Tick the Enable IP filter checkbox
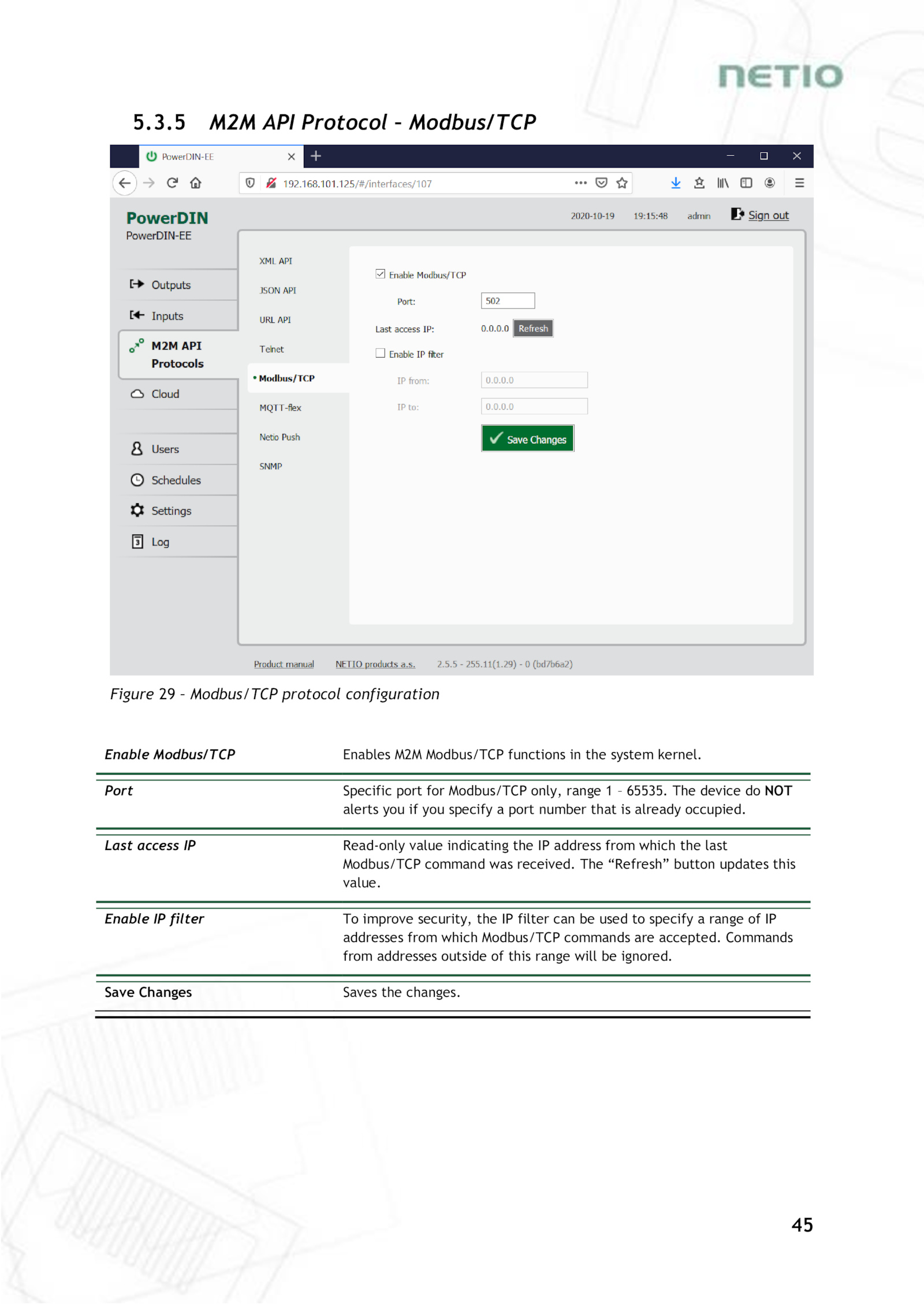The image size is (924, 1307). (x=380, y=354)
